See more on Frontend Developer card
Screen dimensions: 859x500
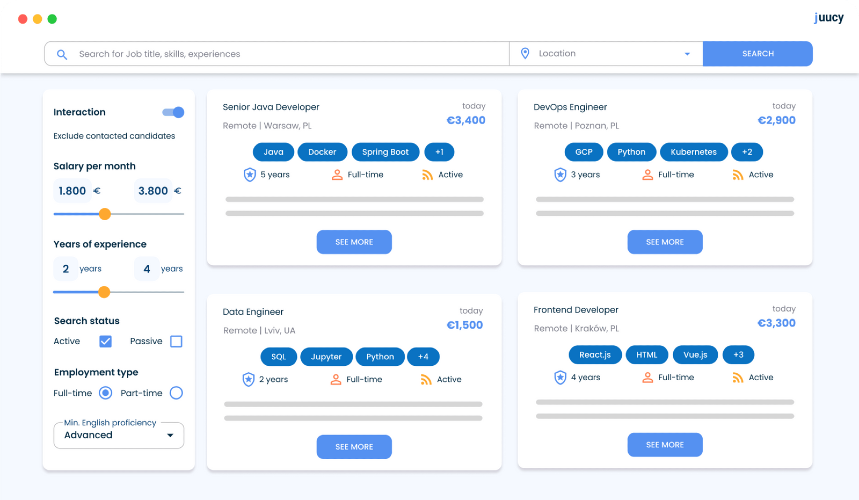[665, 445]
